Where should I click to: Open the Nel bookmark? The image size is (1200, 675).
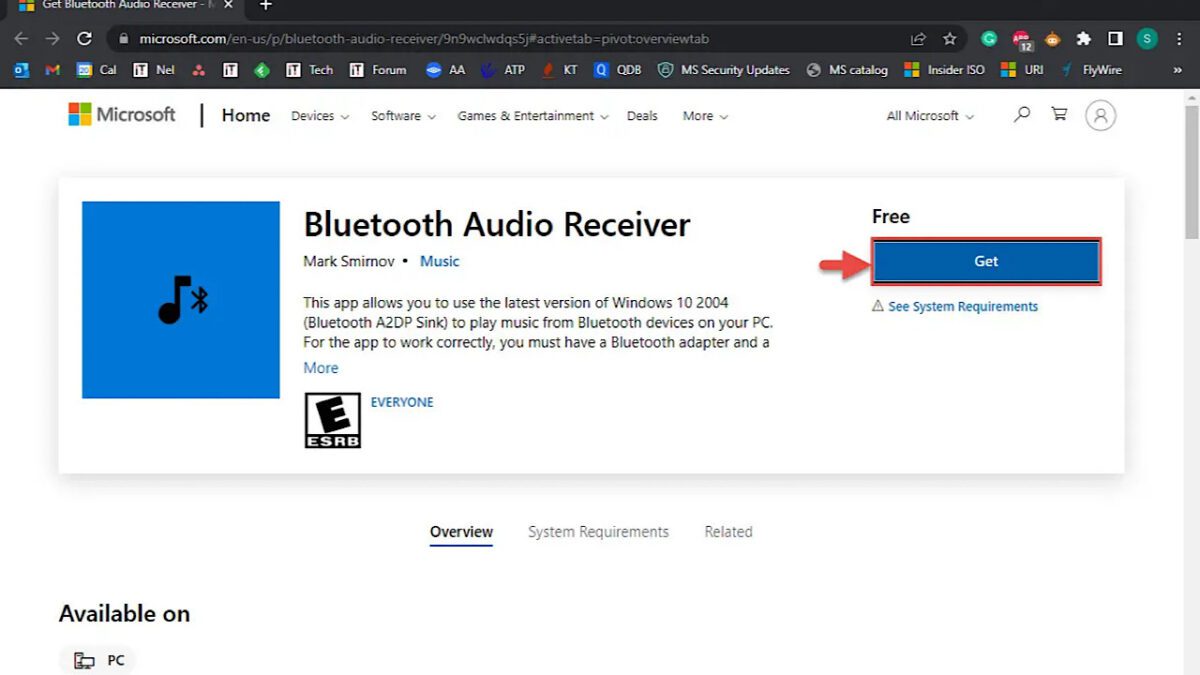pos(154,70)
